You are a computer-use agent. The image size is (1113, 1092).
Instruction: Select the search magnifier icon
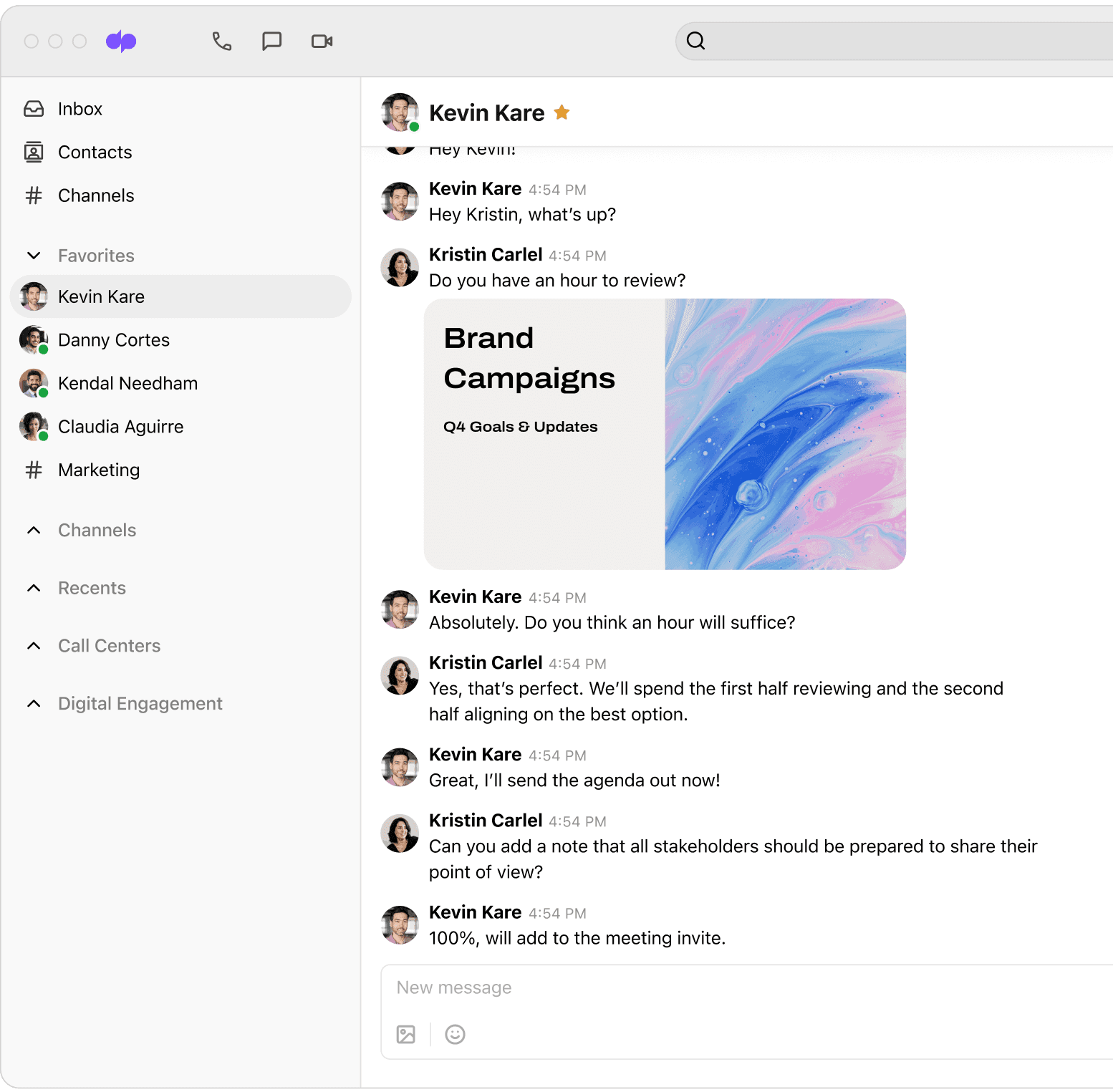pyautogui.click(x=695, y=41)
